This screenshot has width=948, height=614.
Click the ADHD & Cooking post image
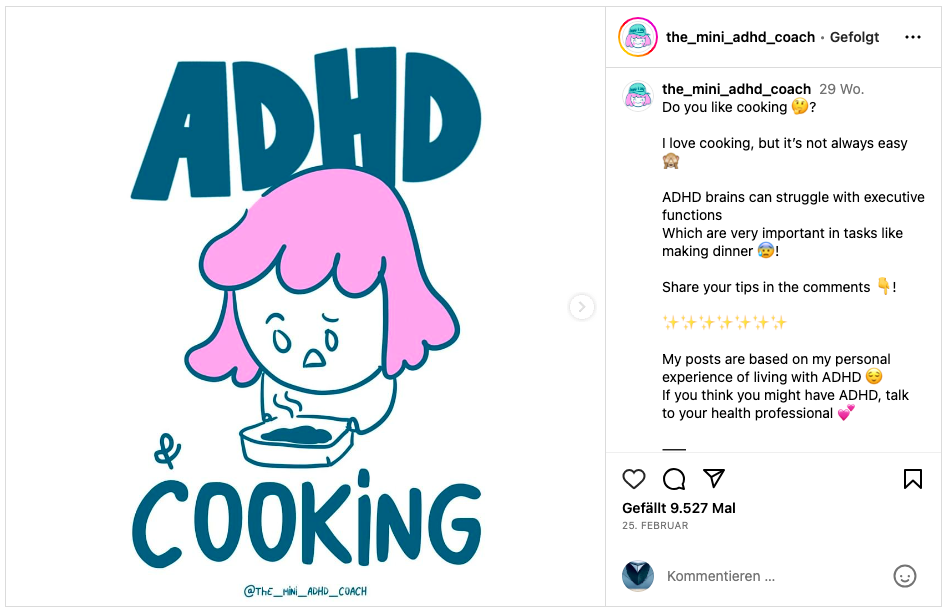point(305,307)
